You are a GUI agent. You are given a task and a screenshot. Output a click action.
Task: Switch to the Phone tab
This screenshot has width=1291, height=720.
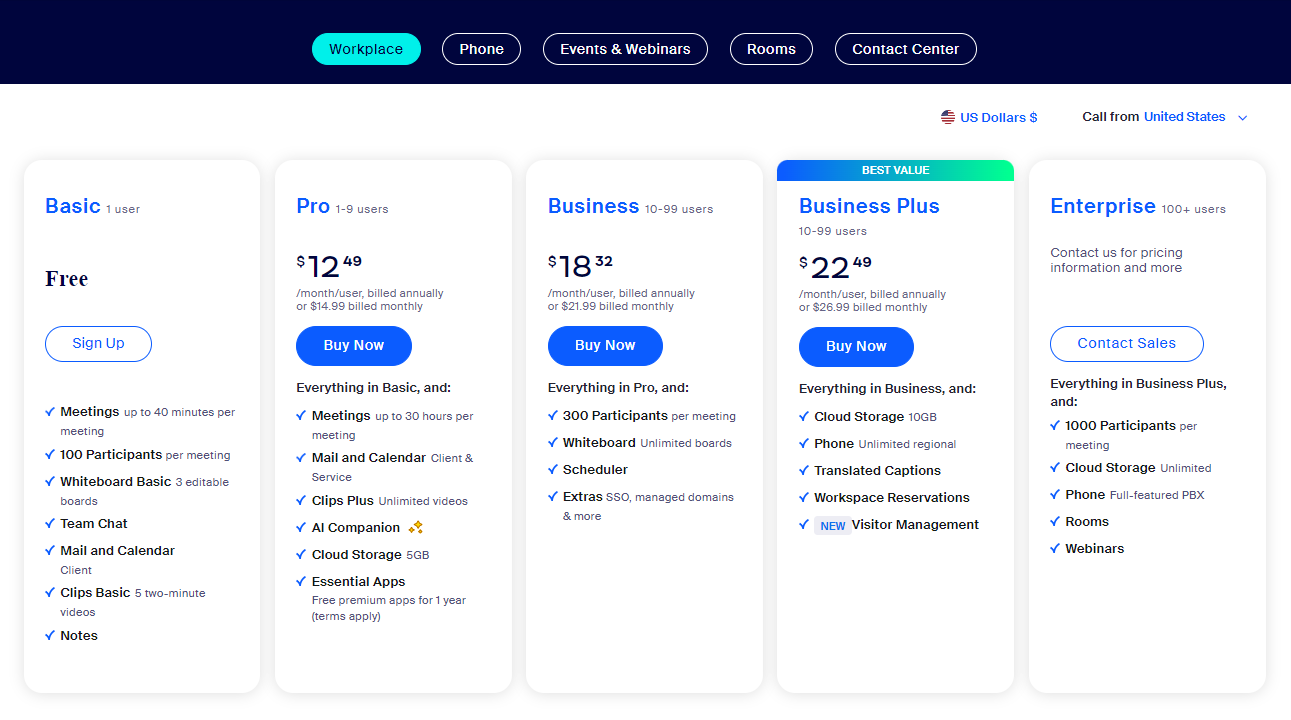(481, 49)
